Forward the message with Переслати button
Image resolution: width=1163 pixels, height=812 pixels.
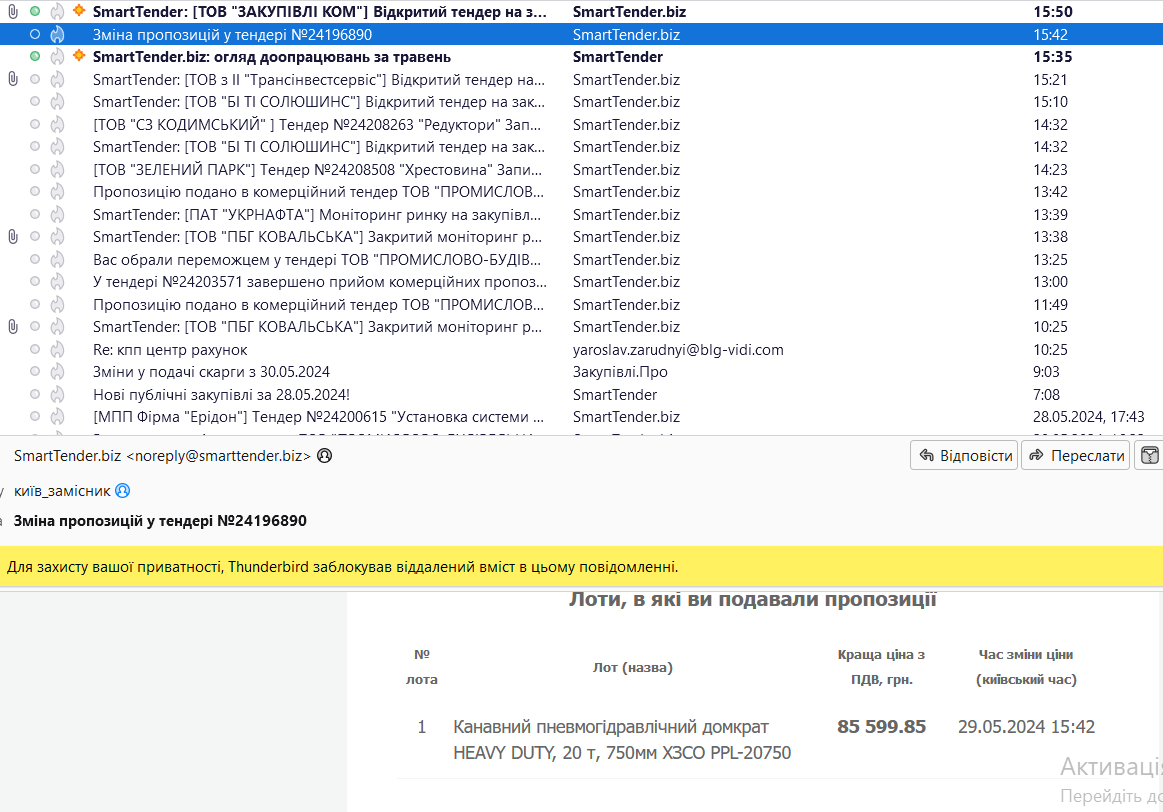1075,455
